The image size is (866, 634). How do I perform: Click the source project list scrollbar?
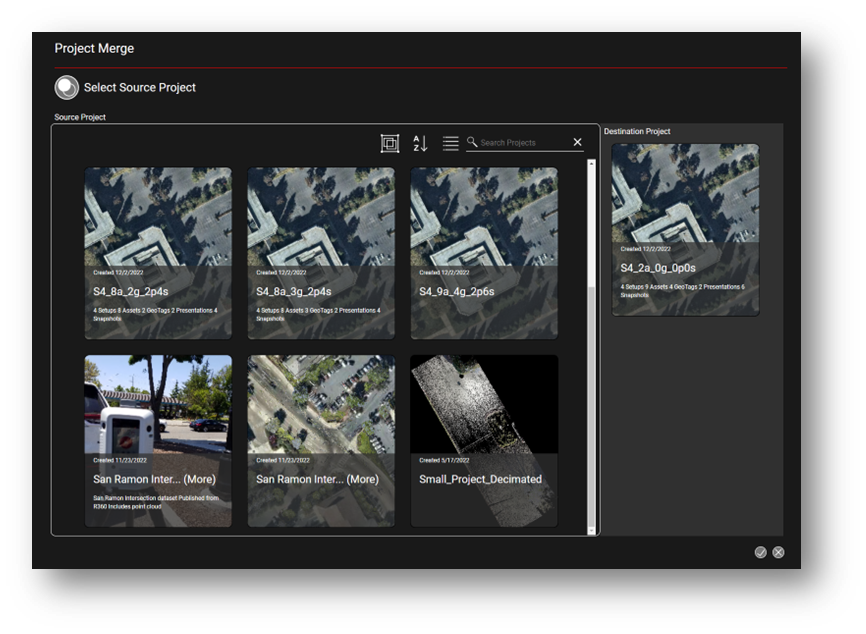[x=590, y=400]
